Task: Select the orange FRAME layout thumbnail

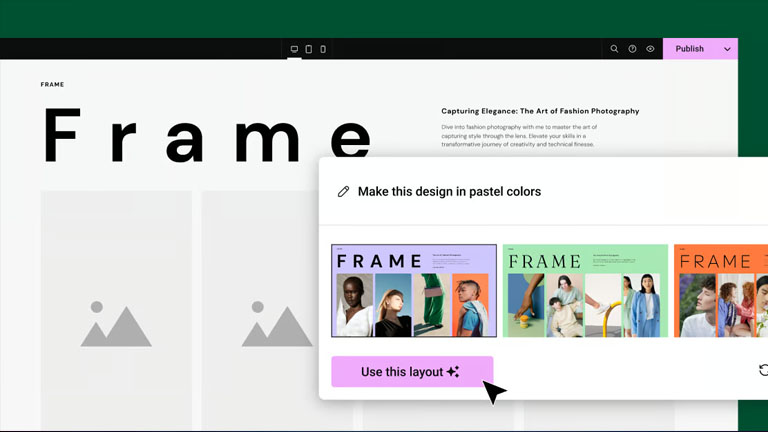Action: click(720, 291)
